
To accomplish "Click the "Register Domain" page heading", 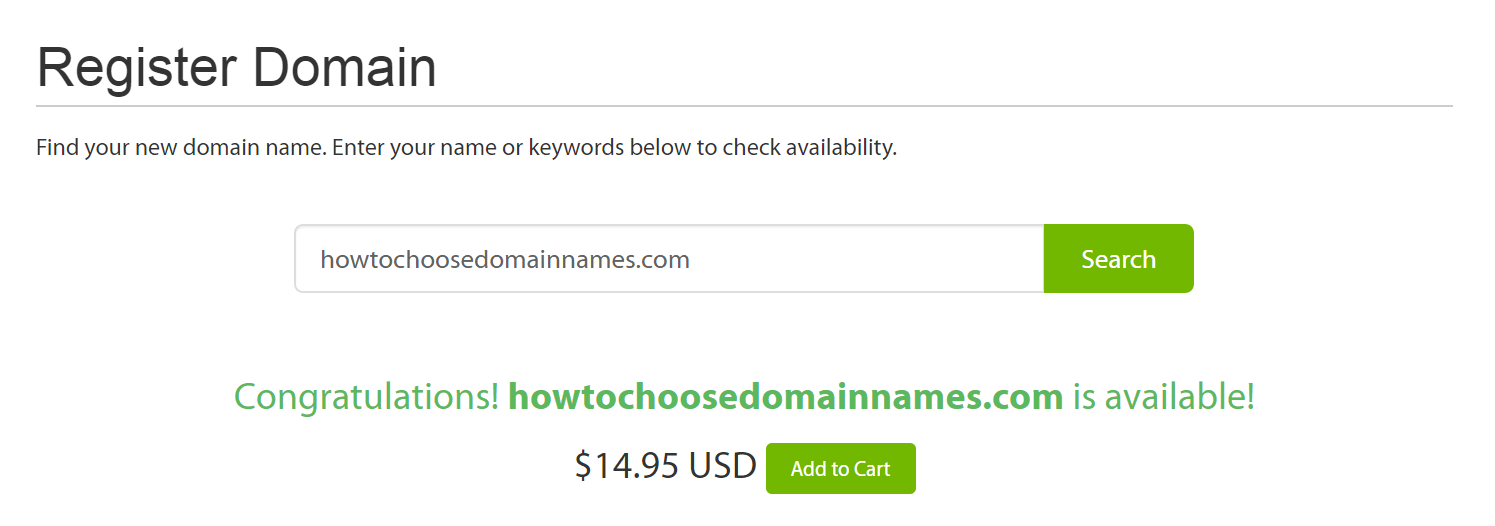I will (x=237, y=68).
